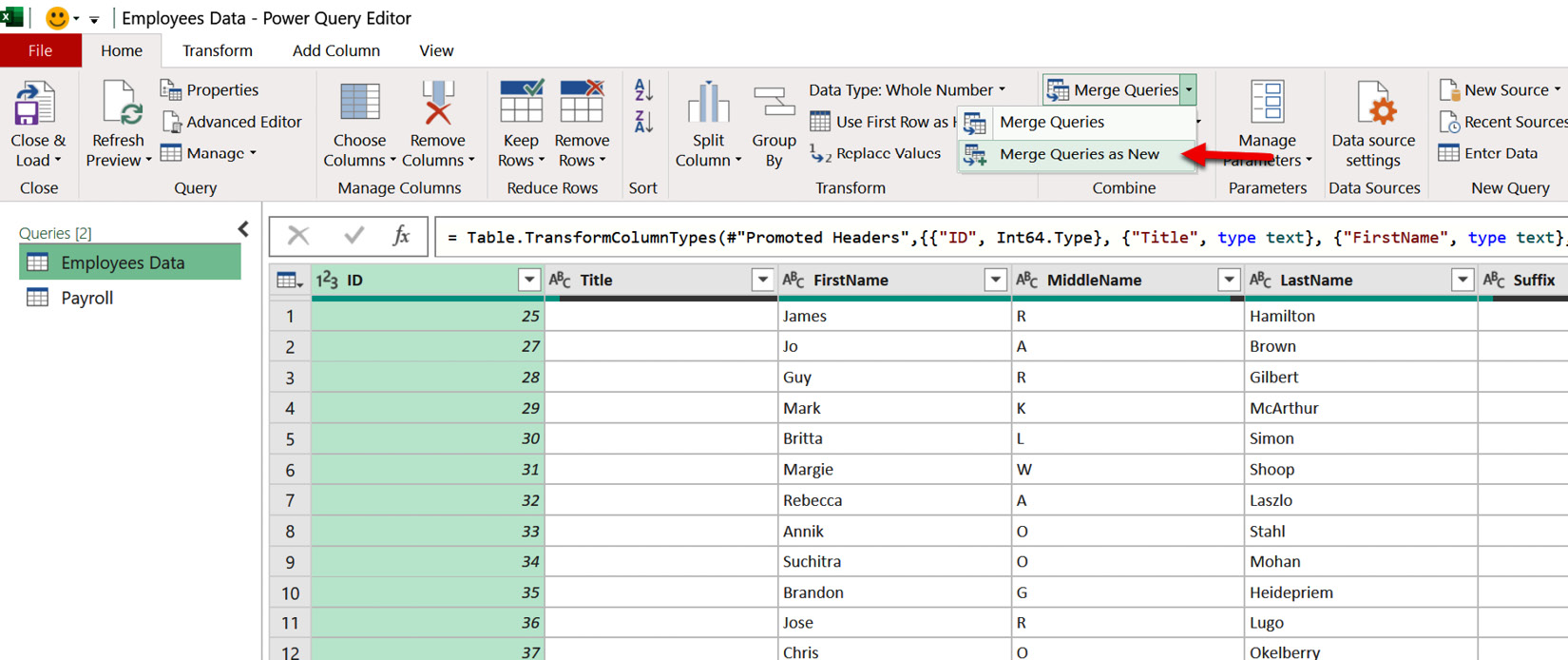Click the LastName cell Shoop
The image size is (1568, 660).
(1361, 469)
